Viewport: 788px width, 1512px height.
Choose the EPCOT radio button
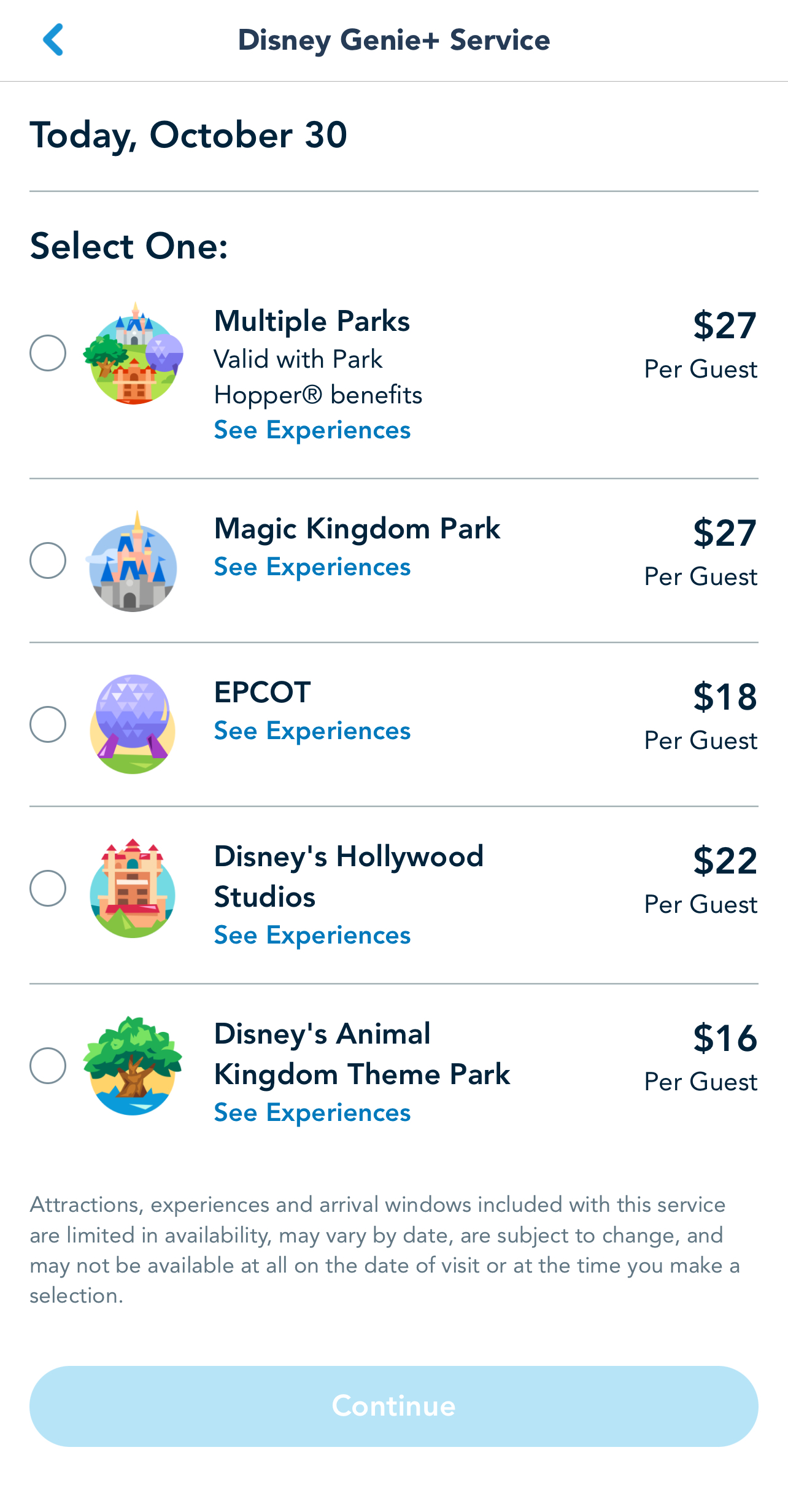click(48, 724)
